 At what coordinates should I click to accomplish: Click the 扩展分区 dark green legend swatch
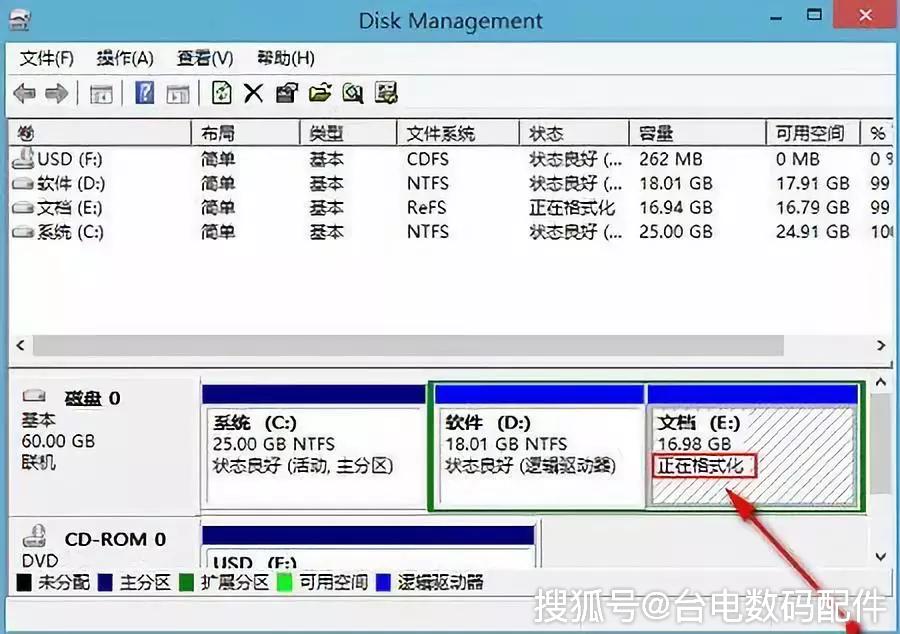(x=187, y=582)
